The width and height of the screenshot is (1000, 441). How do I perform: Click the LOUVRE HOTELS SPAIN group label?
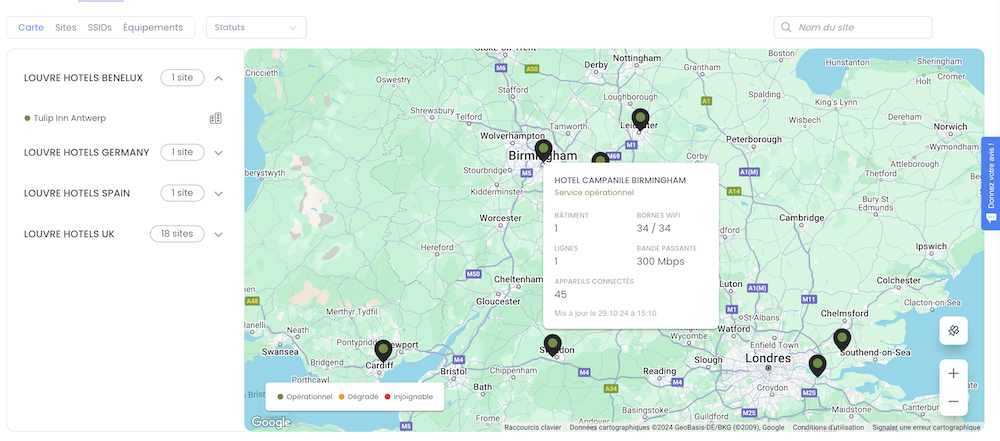pos(77,193)
